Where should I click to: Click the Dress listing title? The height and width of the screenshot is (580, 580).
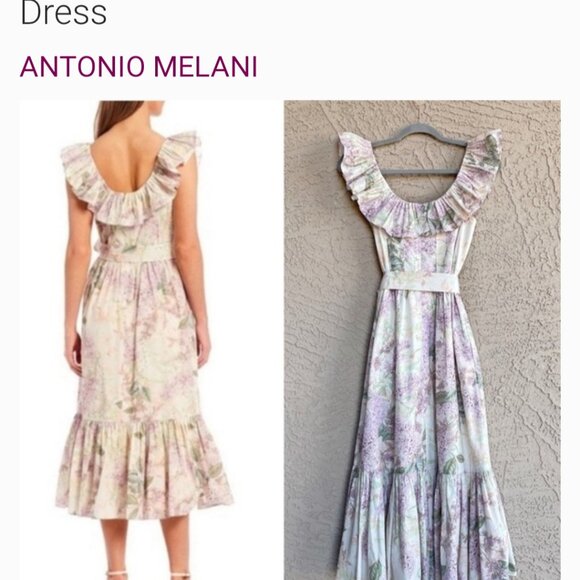tap(64, 13)
